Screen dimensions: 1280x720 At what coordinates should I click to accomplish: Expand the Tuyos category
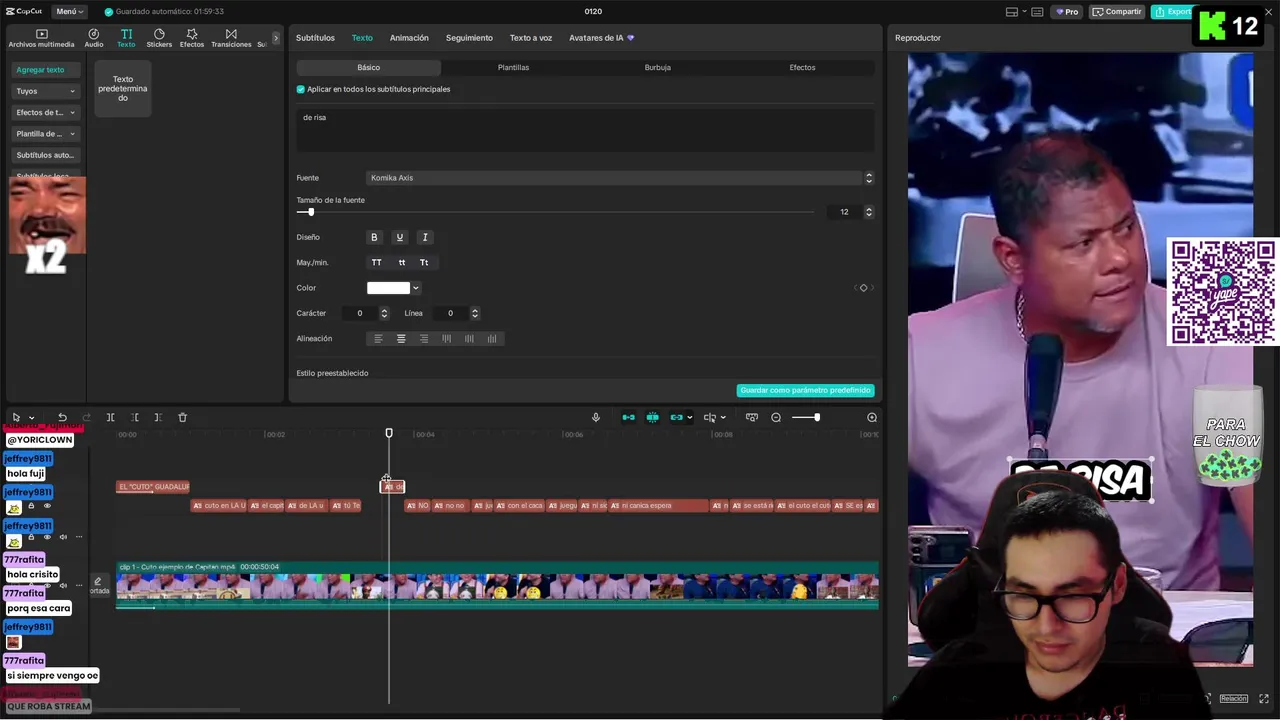click(x=46, y=91)
